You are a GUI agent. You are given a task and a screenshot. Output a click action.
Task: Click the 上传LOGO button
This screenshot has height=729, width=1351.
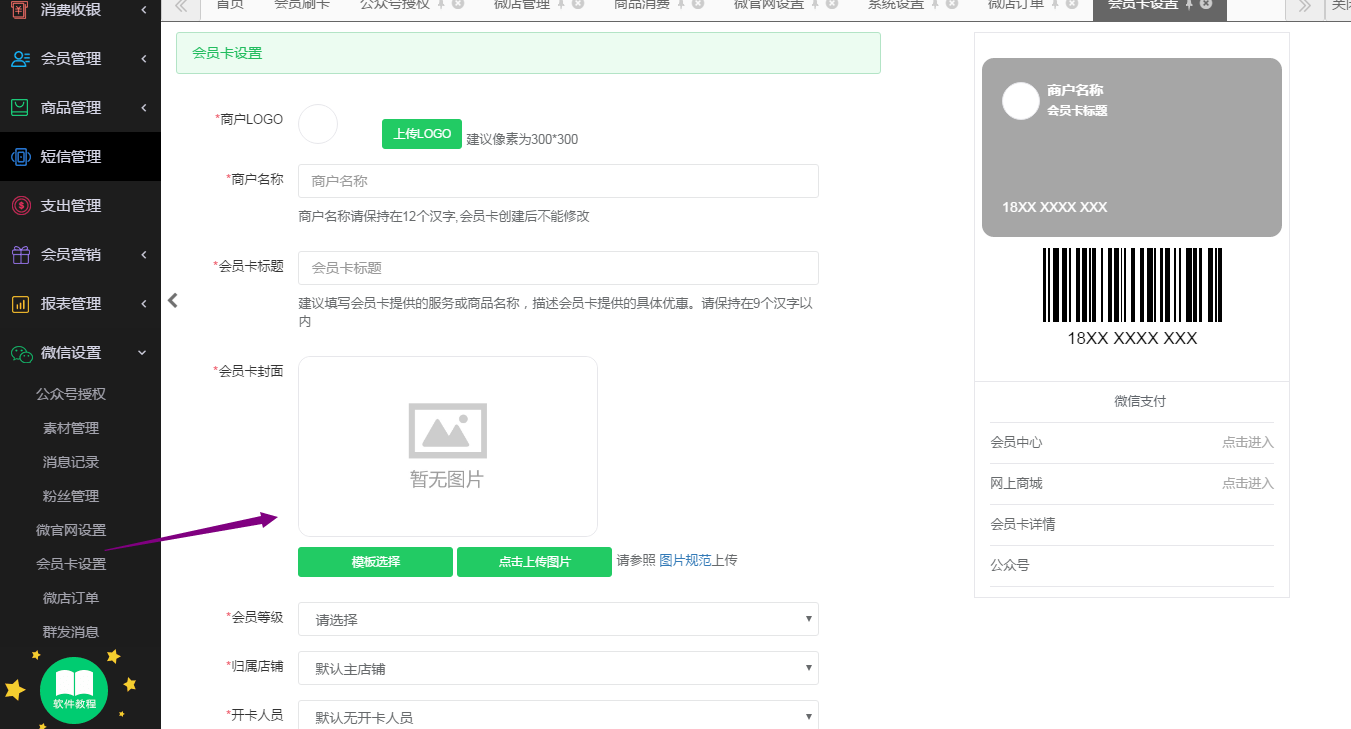pyautogui.click(x=421, y=133)
